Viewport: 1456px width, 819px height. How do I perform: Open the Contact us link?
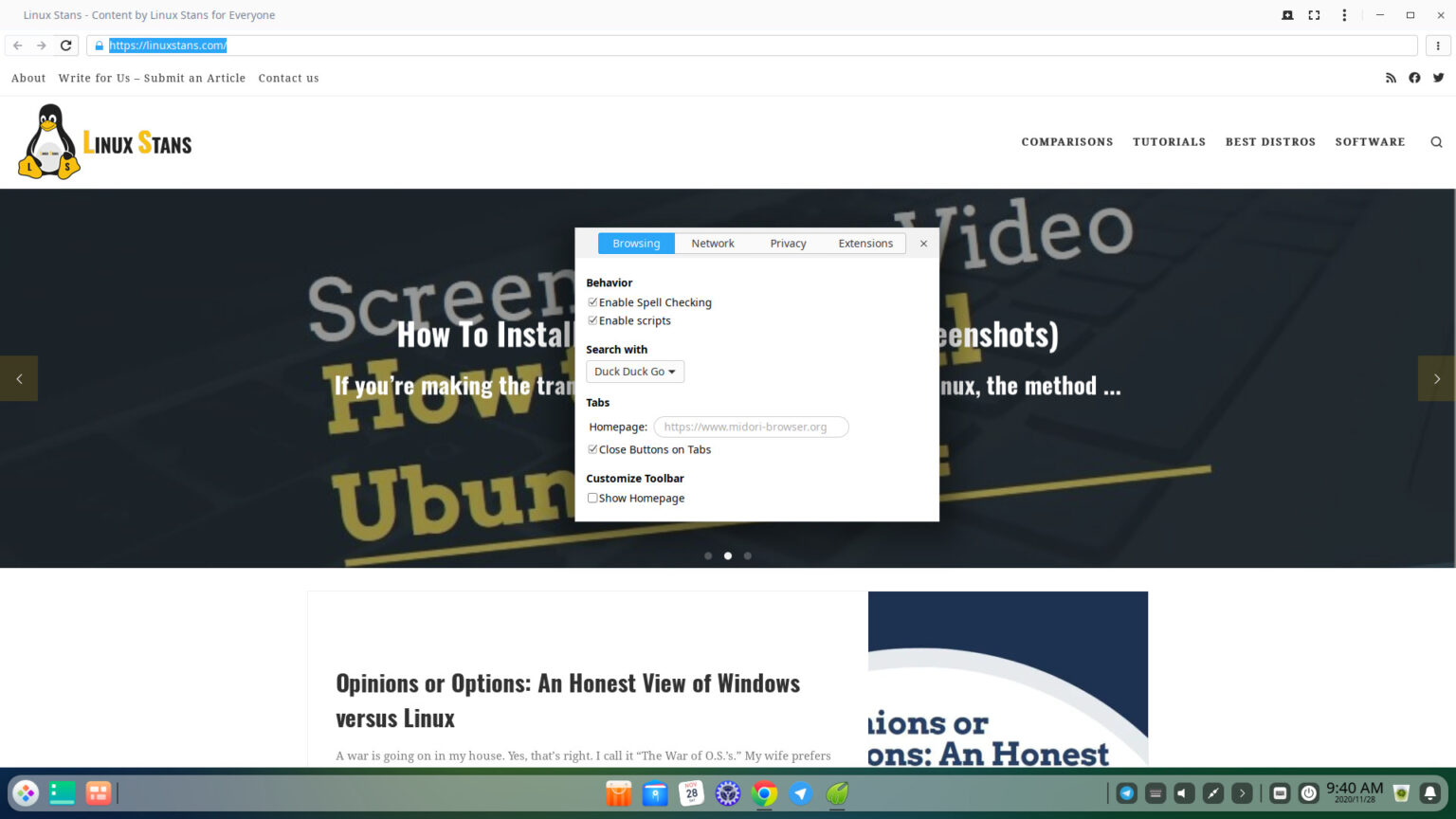pyautogui.click(x=288, y=78)
